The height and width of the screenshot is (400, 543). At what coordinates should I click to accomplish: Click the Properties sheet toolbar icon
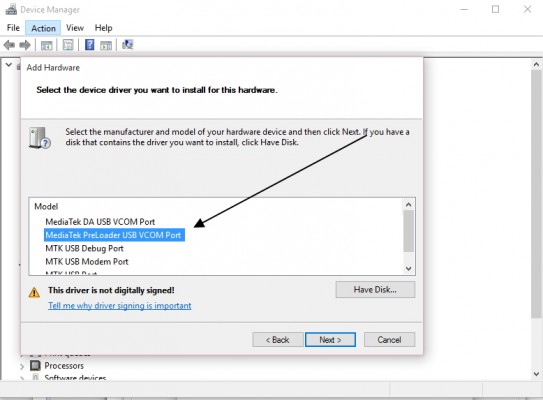pos(68,45)
